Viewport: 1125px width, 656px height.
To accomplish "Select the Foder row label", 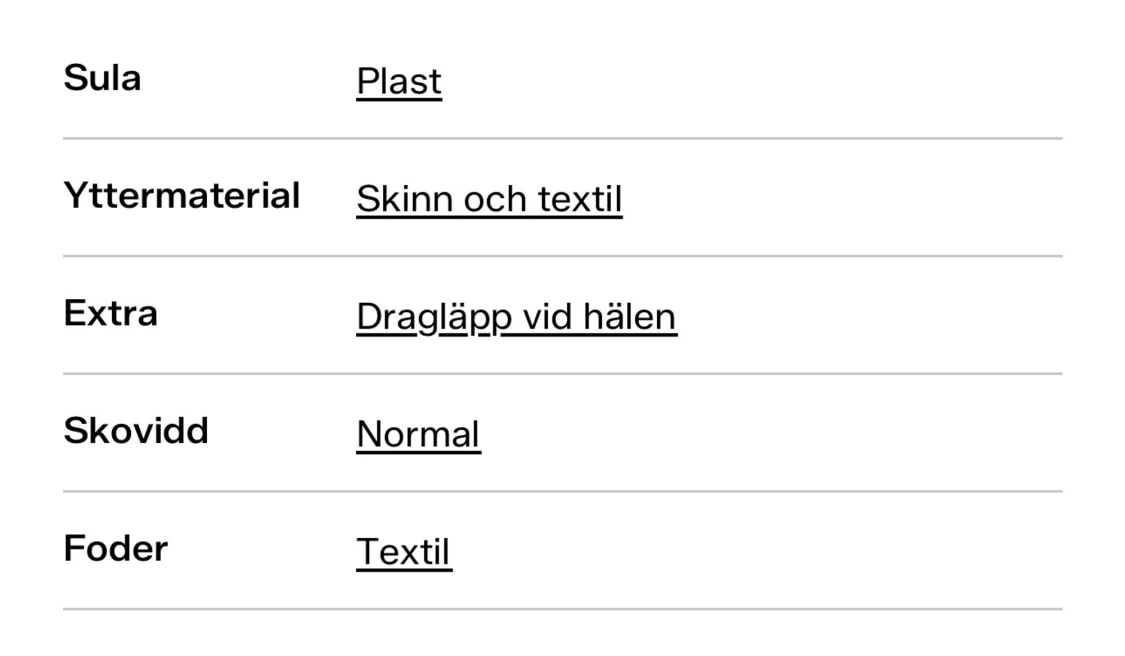I will pyautogui.click(x=115, y=549).
